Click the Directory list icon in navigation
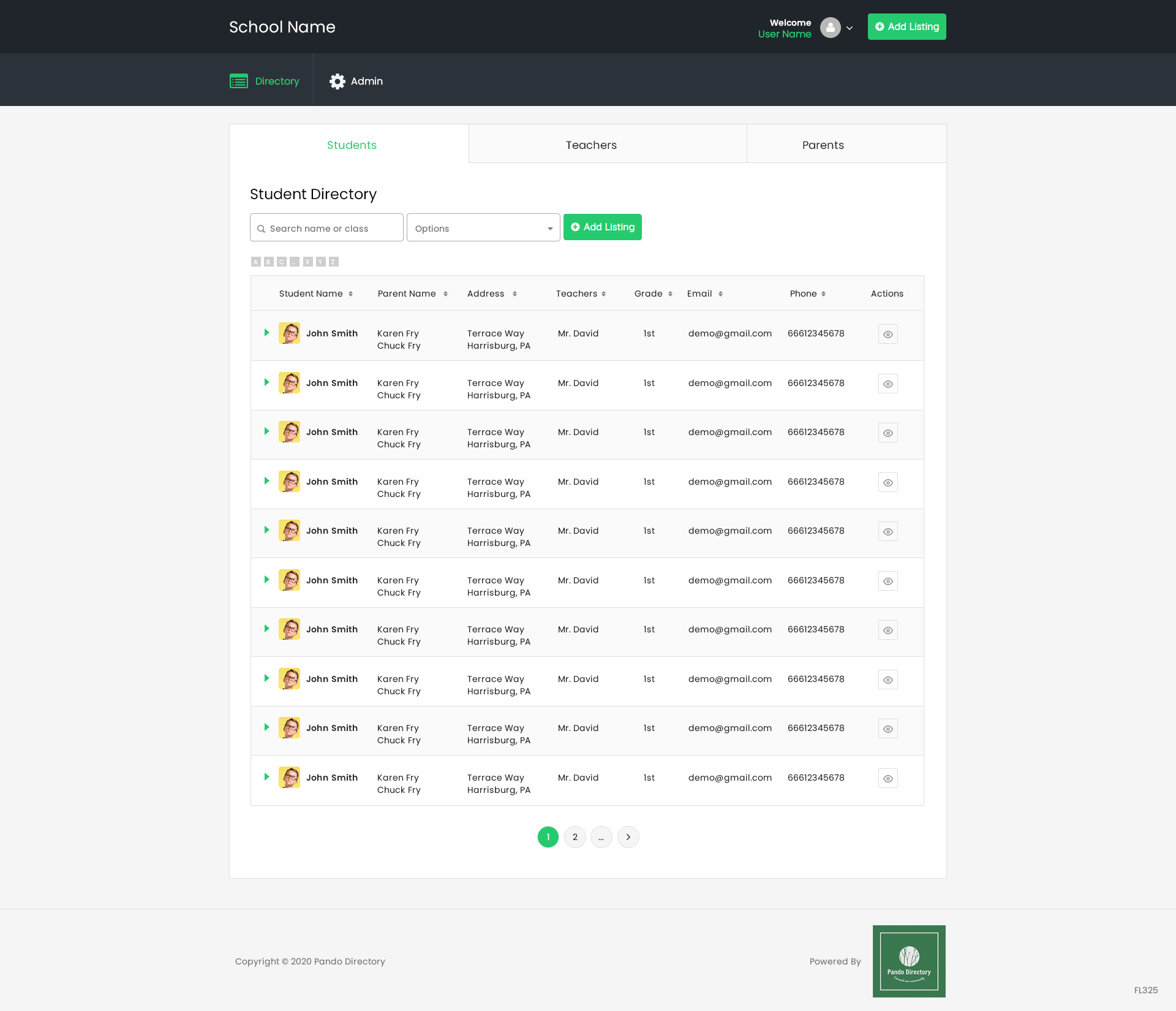The width and height of the screenshot is (1176, 1011). pyautogui.click(x=239, y=81)
